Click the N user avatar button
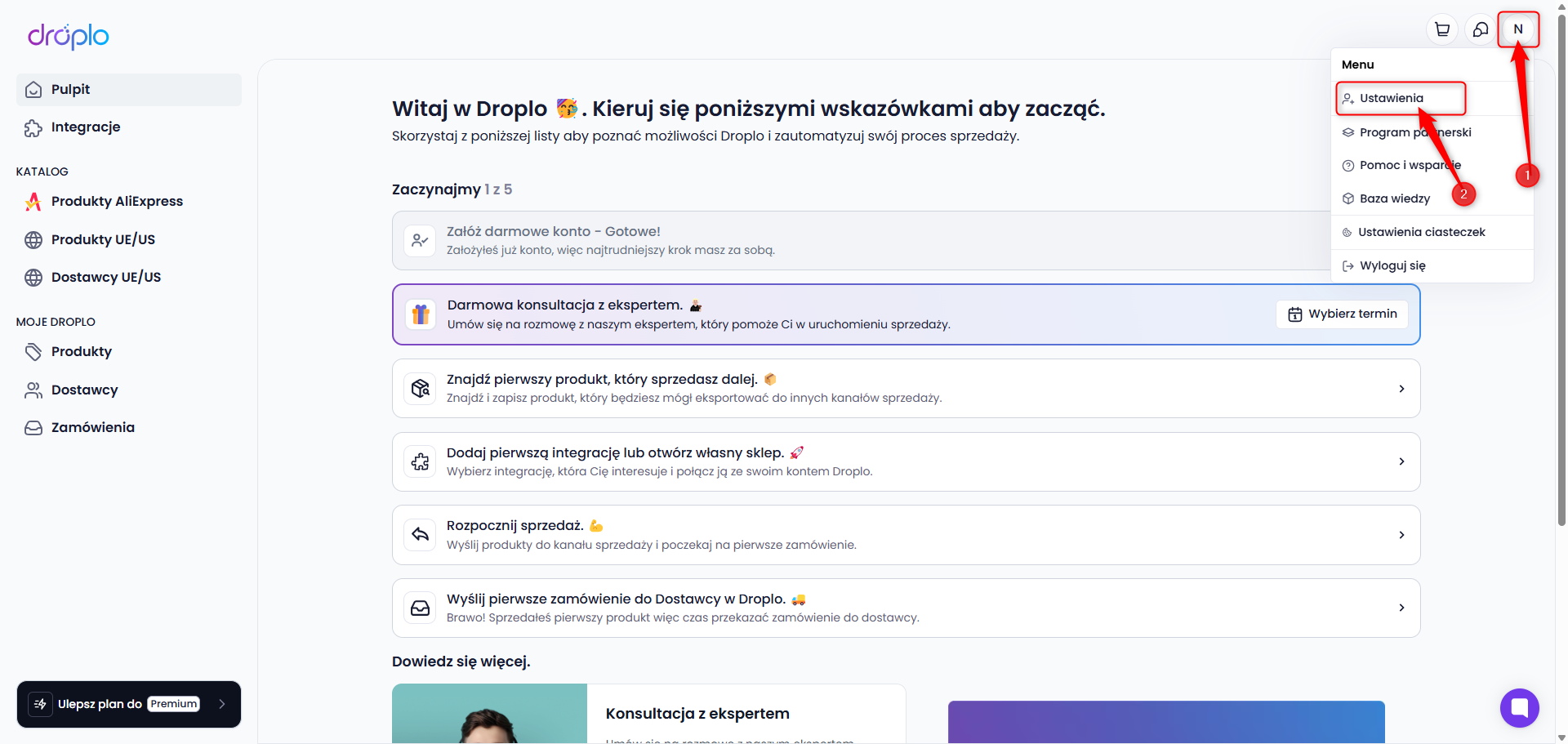Screen dimensions: 1568x744 point(1518,29)
